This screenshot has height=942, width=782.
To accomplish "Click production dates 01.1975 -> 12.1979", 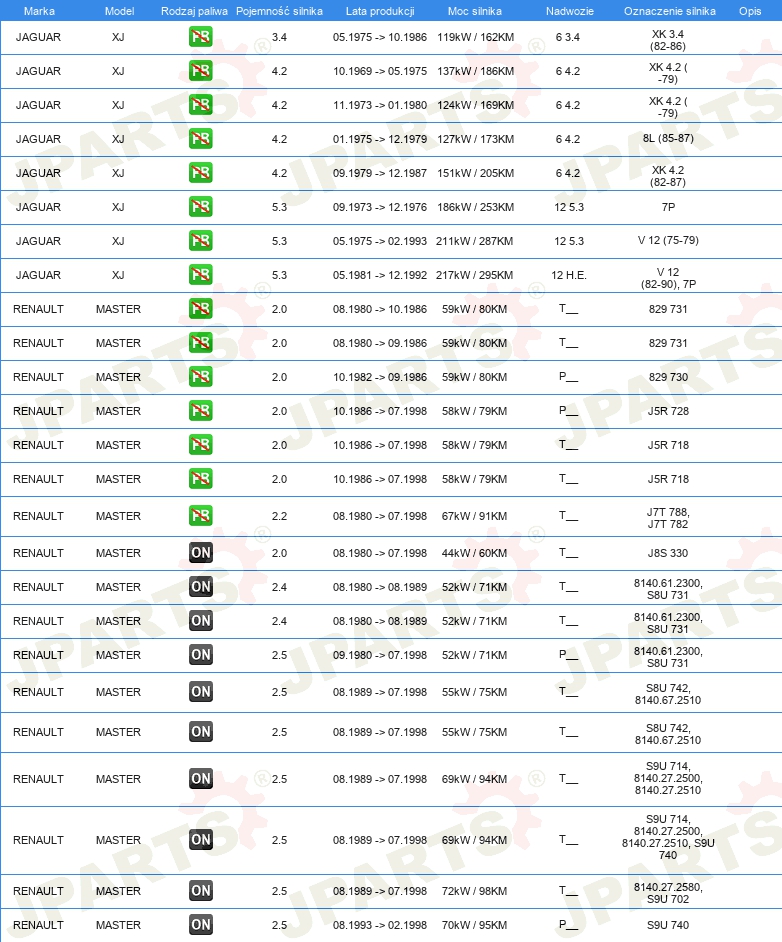I will (x=380, y=139).
